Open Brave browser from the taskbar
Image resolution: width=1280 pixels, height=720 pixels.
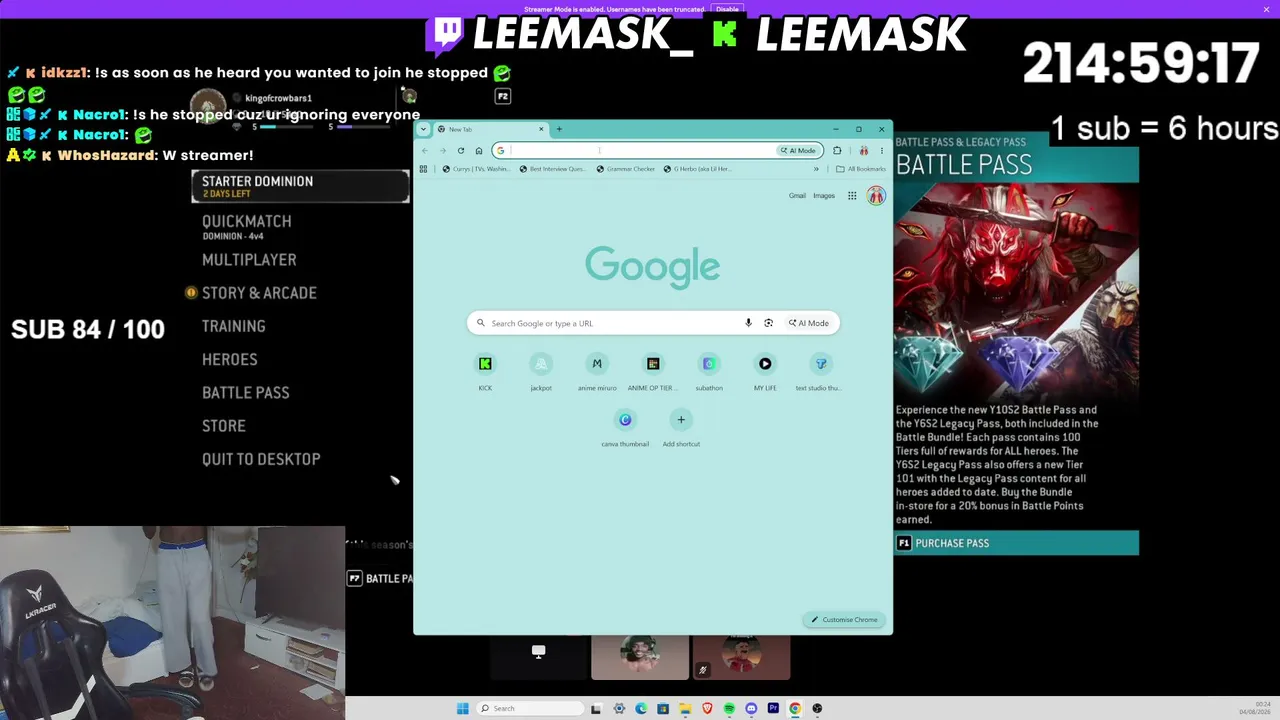tap(707, 709)
